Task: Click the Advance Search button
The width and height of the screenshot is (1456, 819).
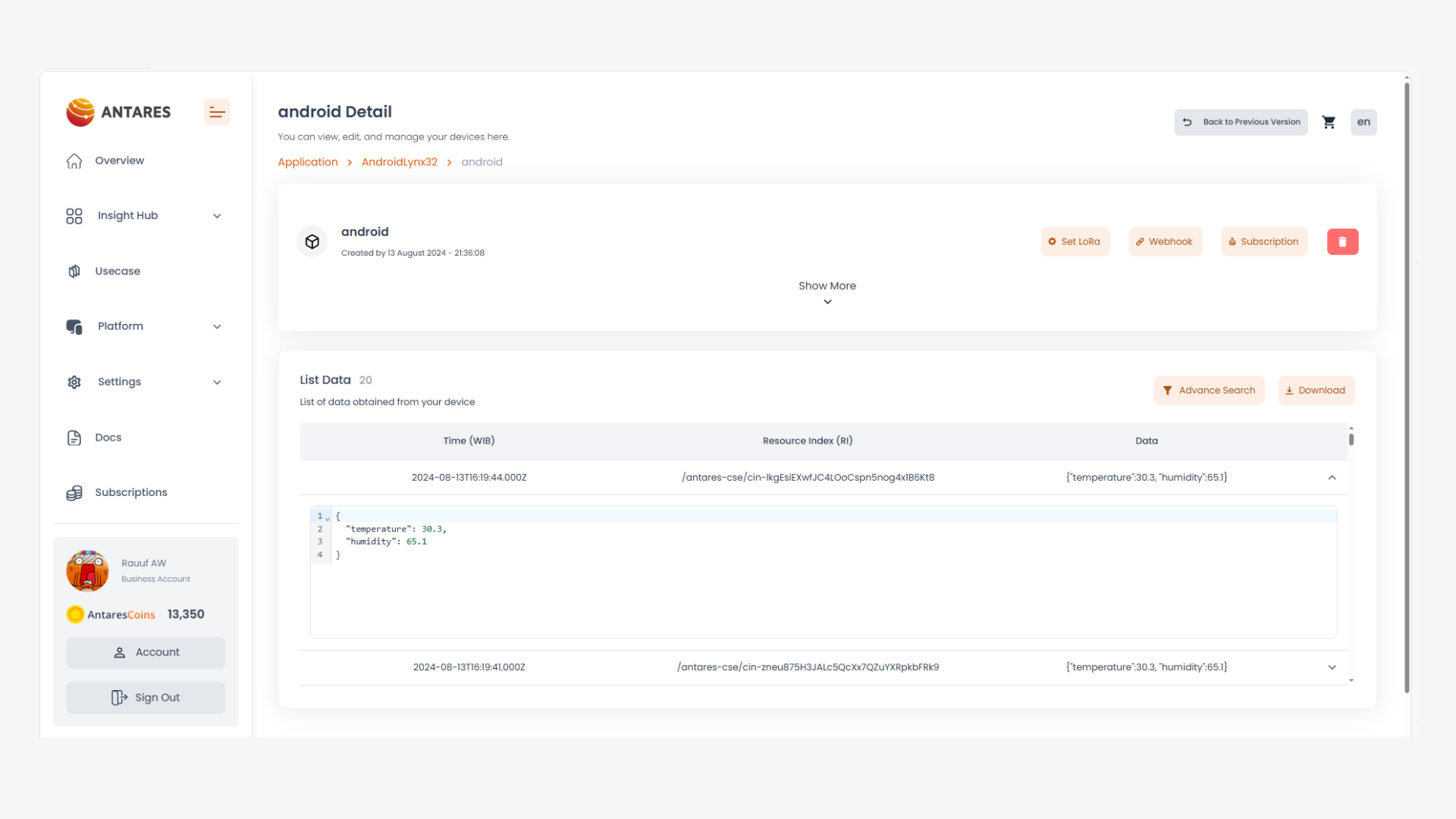Action: (x=1209, y=391)
